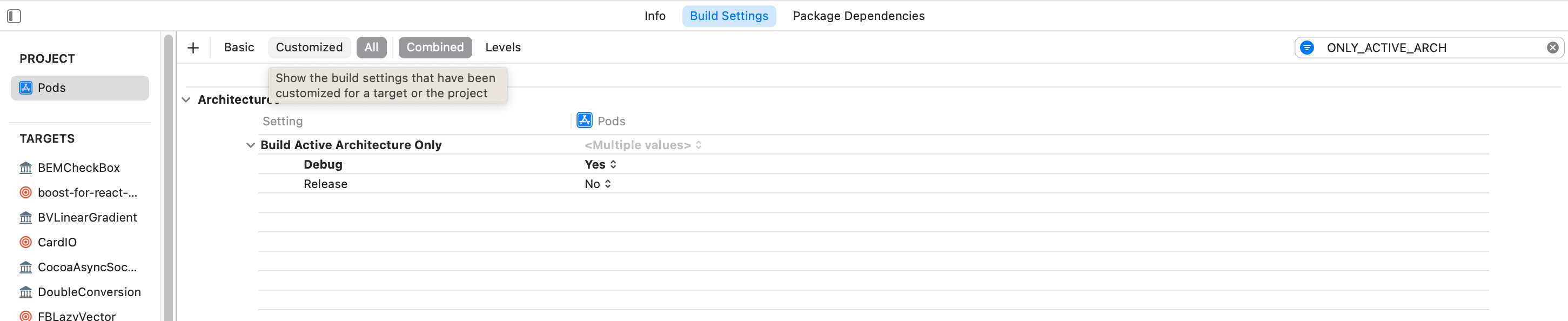Show Basic build settings
This screenshot has height=321, width=1568.
pos(239,48)
